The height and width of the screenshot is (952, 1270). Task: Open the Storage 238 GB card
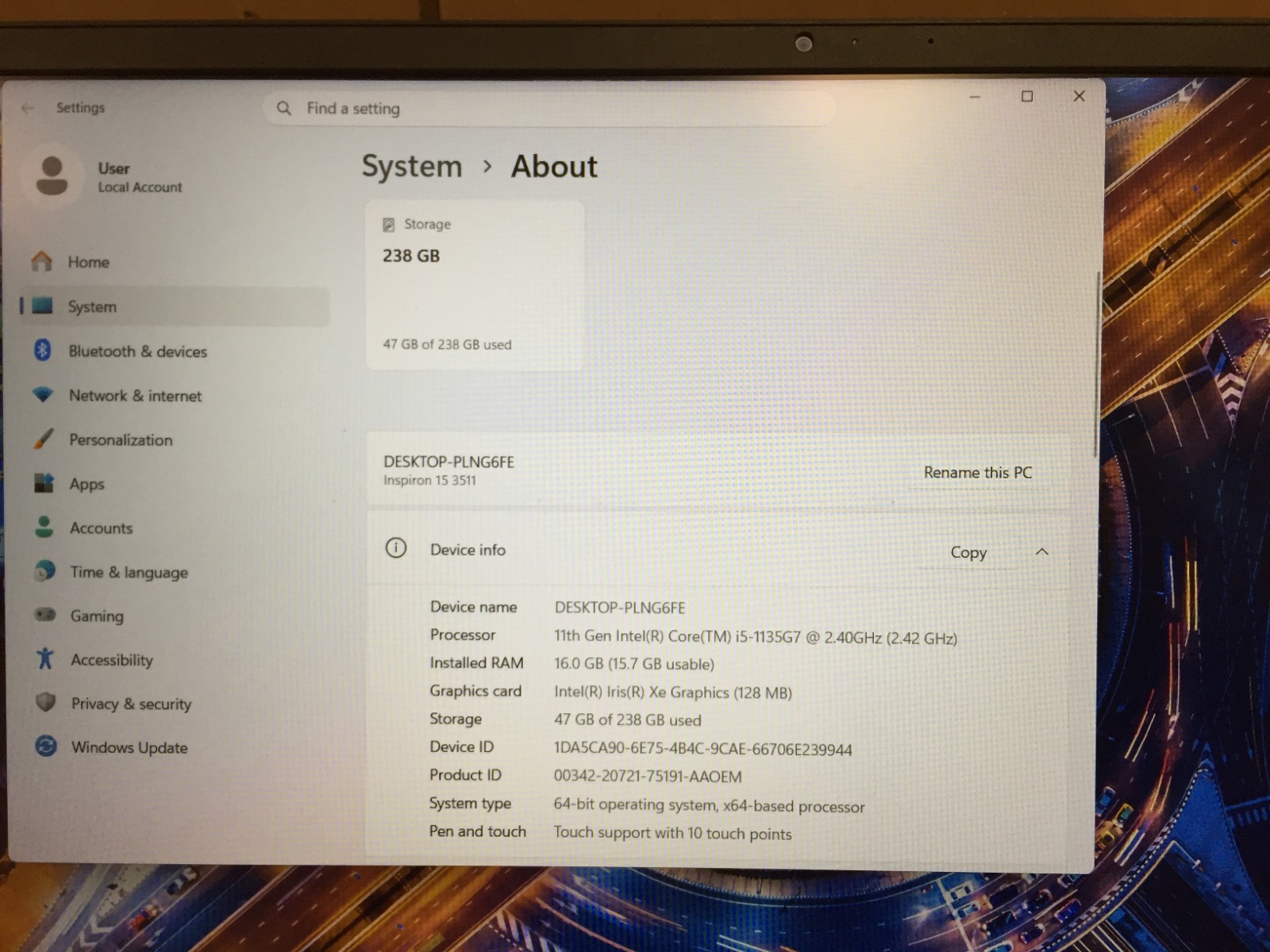(475, 285)
